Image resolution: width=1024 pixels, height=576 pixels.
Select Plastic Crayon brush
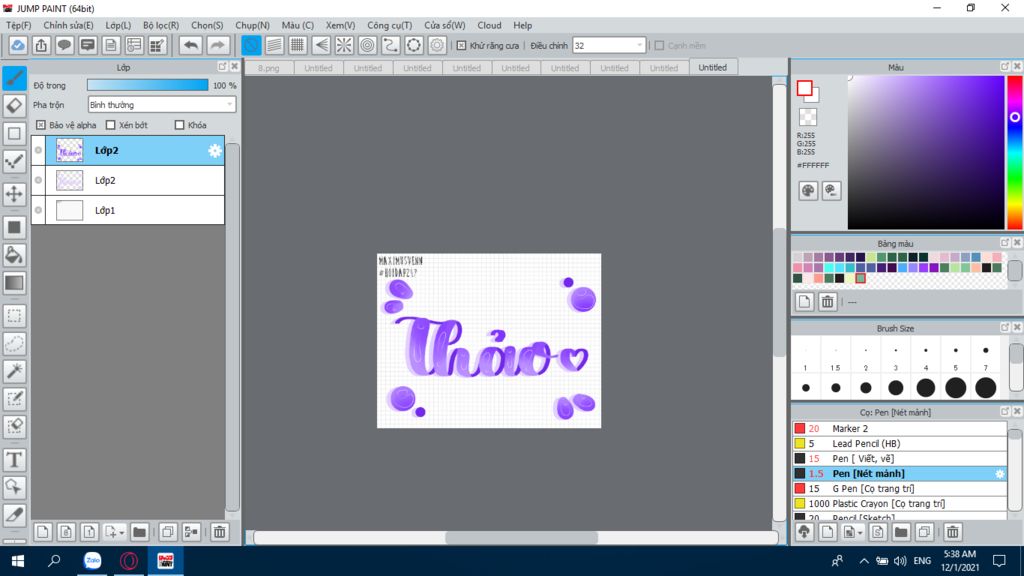coord(899,504)
